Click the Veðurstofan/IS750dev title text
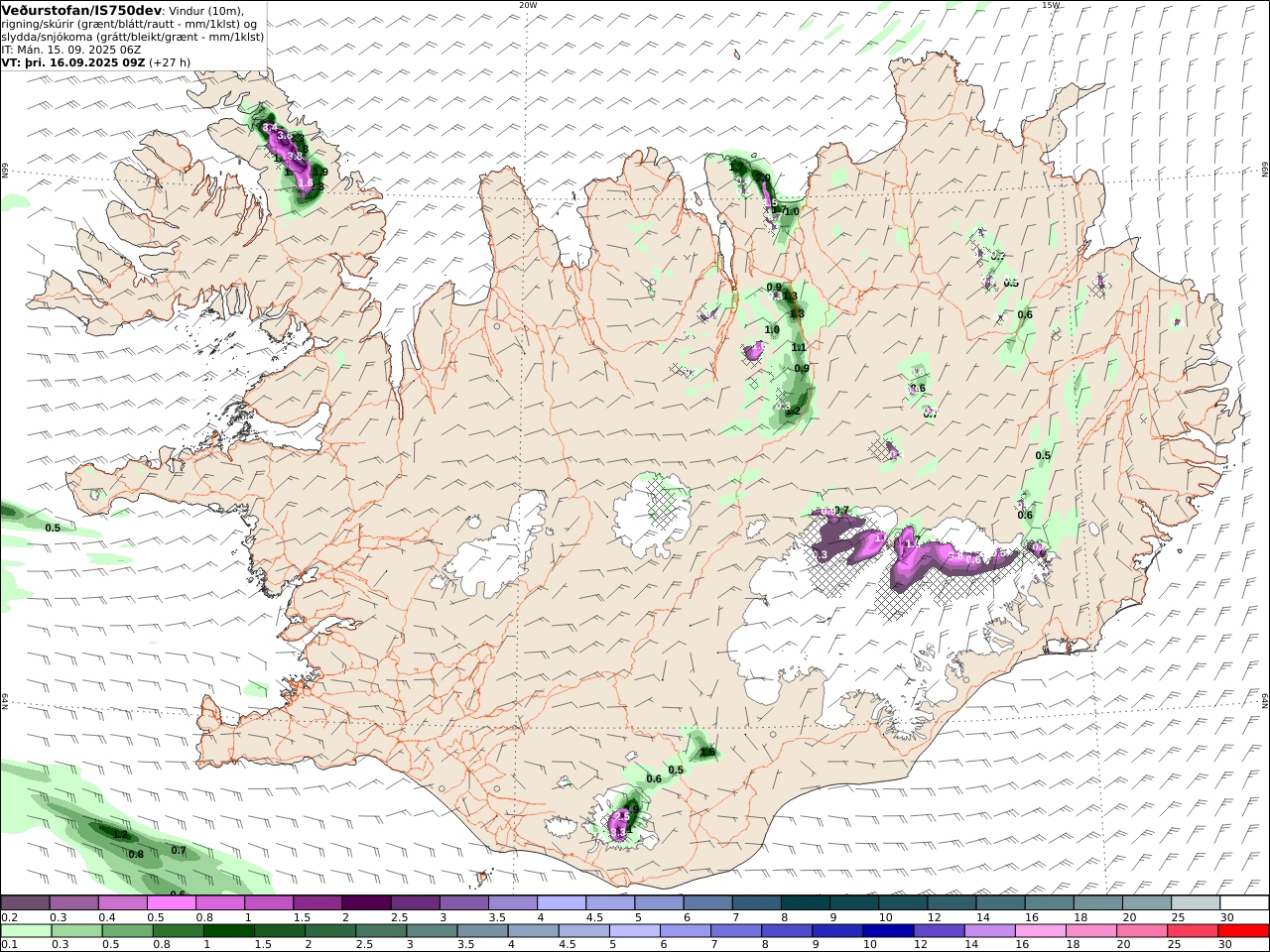The image size is (1270, 952). [x=81, y=10]
